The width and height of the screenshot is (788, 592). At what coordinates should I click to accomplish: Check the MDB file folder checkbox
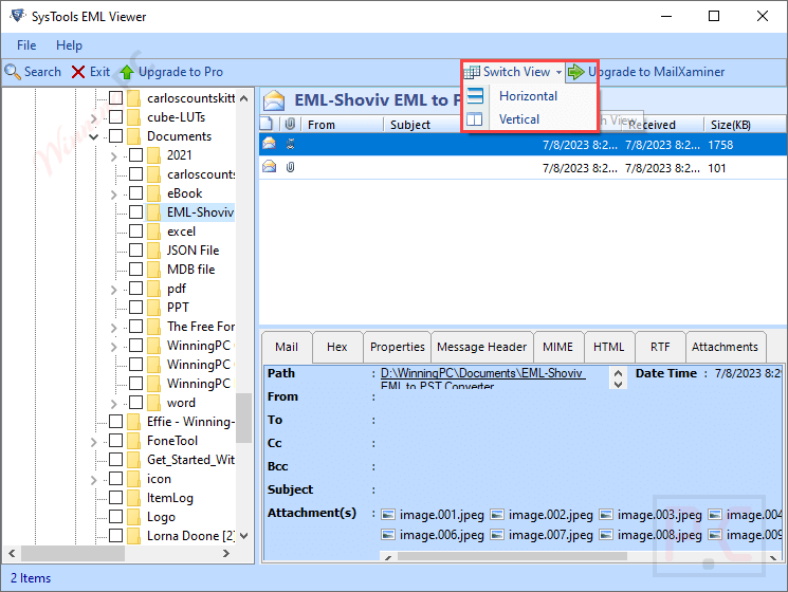pyautogui.click(x=136, y=269)
